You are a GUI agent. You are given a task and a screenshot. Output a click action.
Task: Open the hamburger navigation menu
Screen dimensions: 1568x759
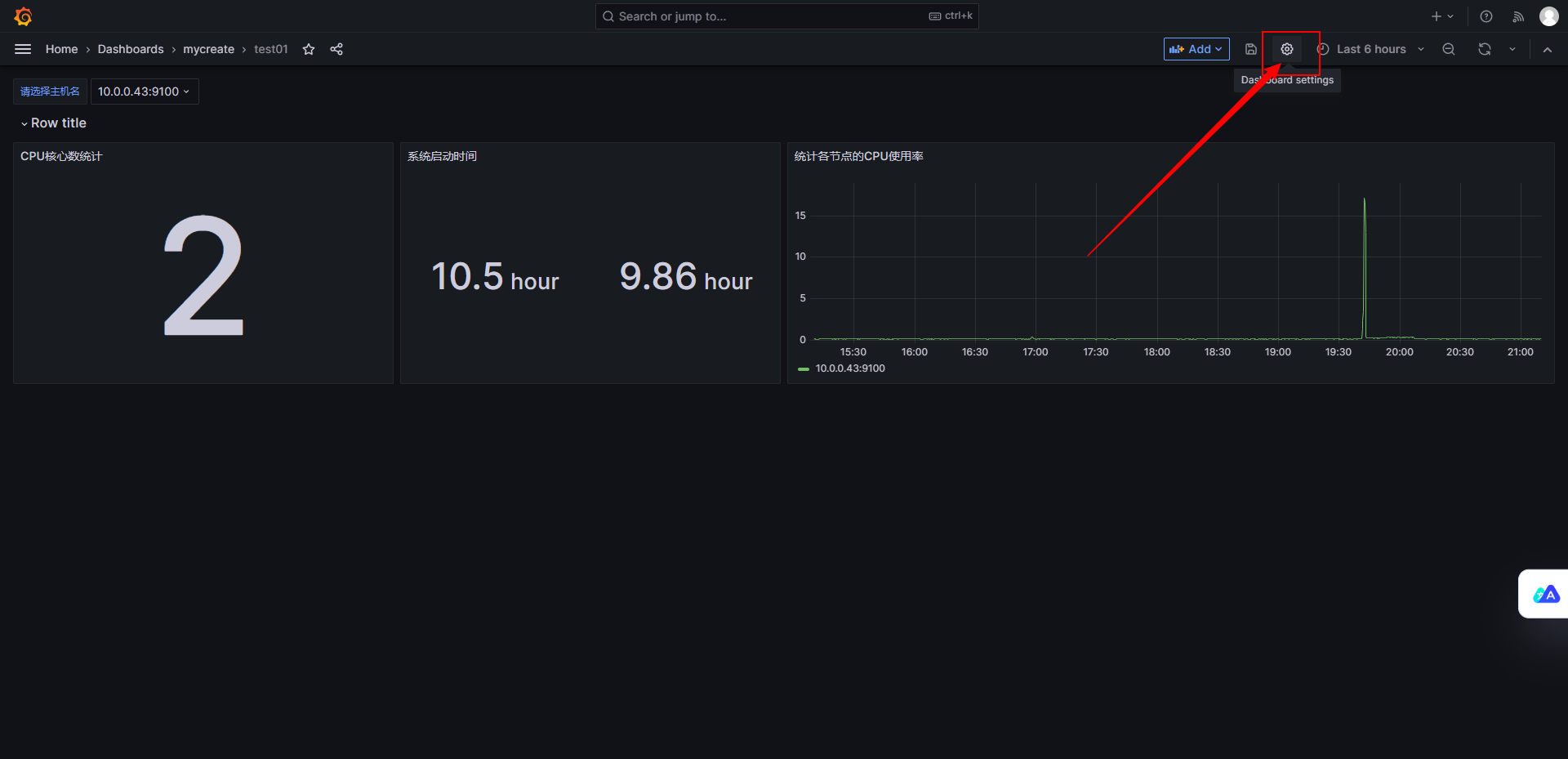23,49
